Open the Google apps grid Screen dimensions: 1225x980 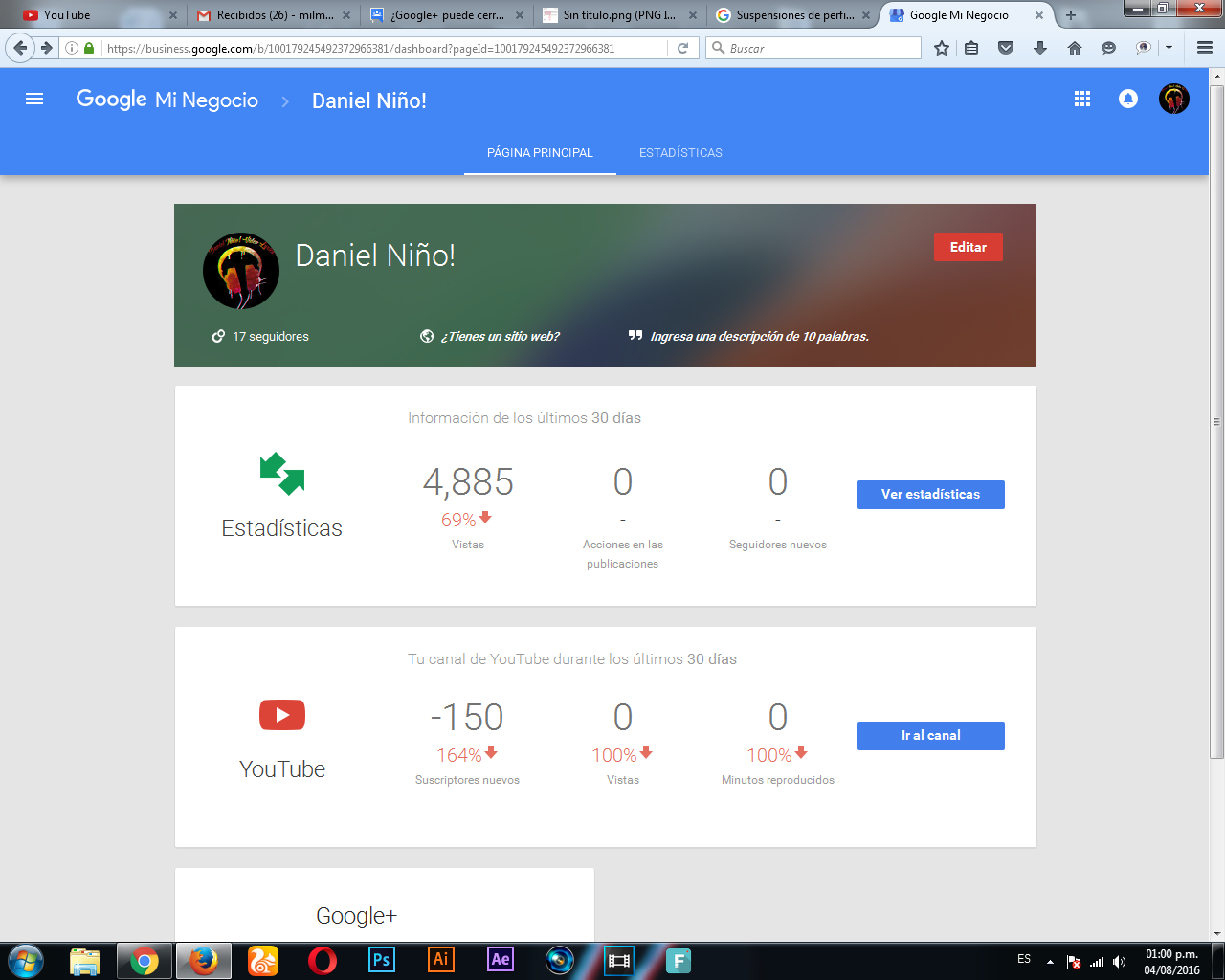coord(1082,99)
